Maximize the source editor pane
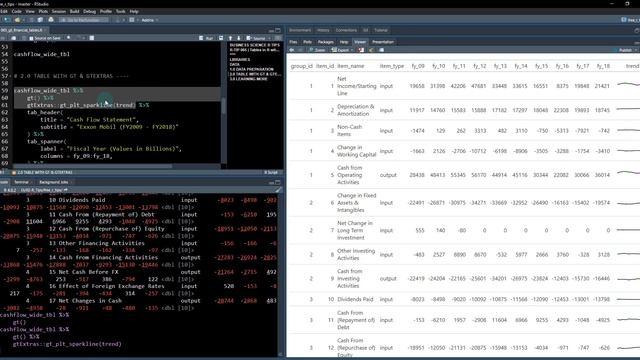 tap(278, 30)
